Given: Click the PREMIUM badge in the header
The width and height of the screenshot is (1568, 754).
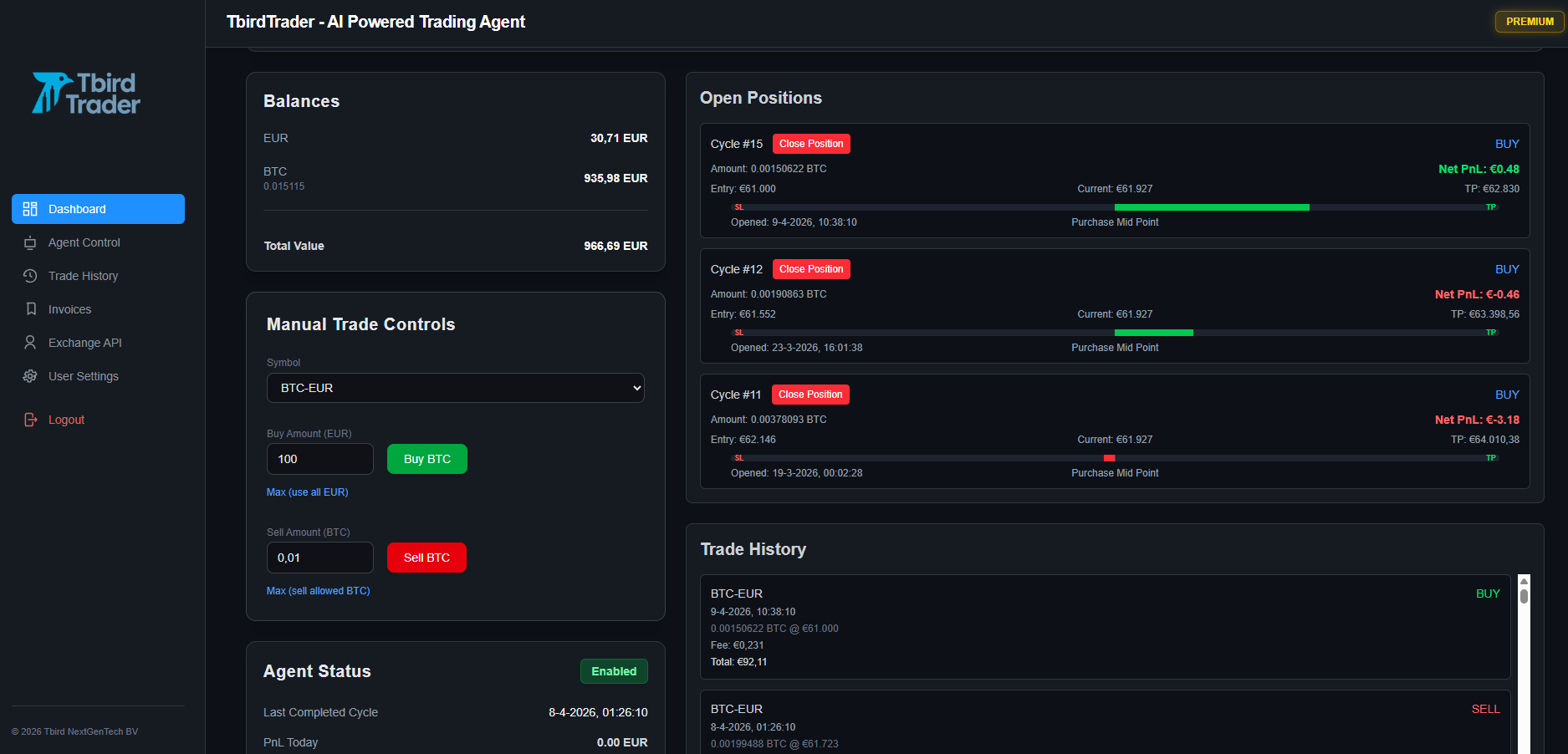Looking at the screenshot, I should click(1530, 22).
